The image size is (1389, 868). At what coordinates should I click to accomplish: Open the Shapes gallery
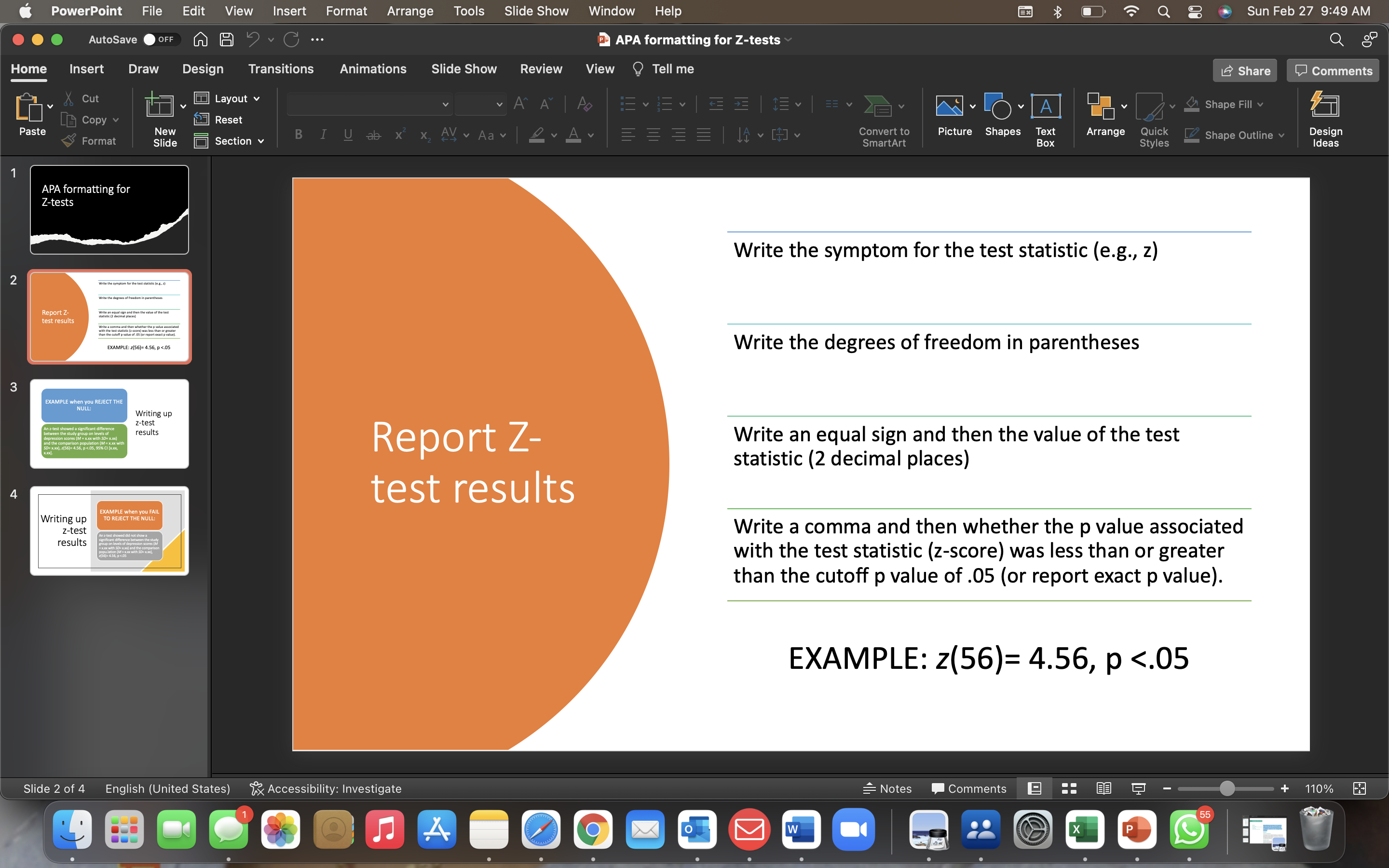coord(1002,114)
